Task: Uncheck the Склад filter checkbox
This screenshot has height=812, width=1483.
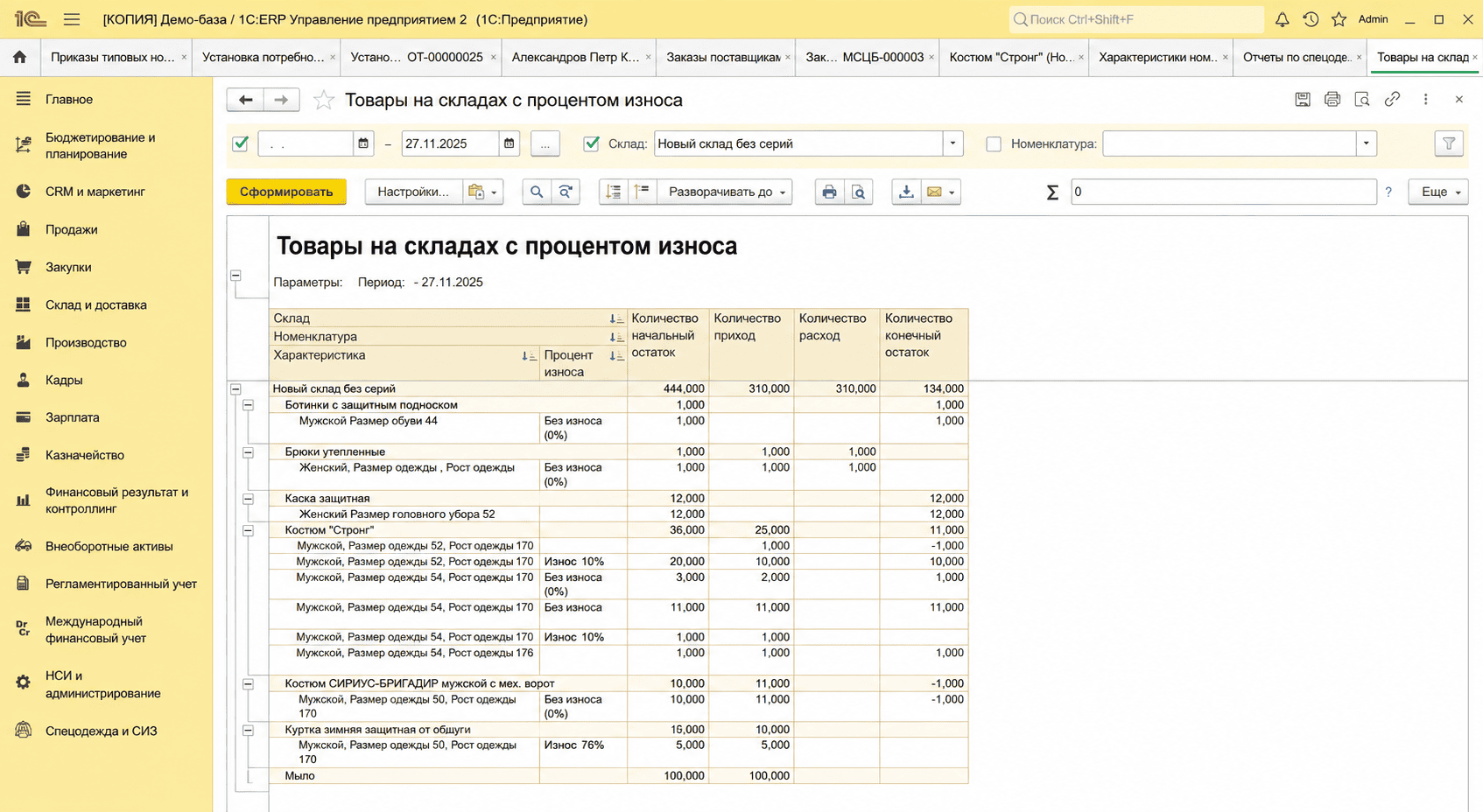Action: click(x=592, y=143)
